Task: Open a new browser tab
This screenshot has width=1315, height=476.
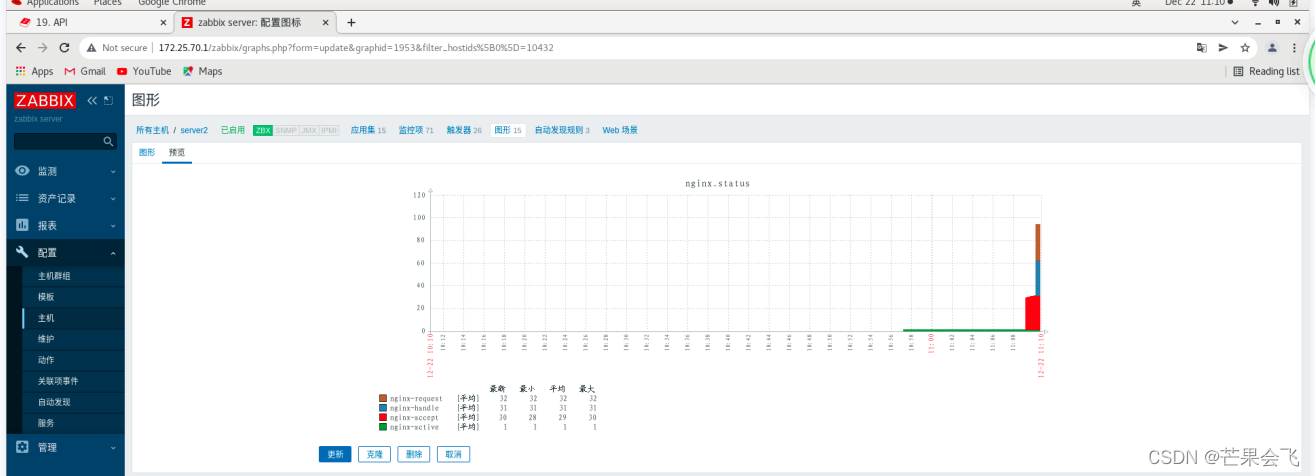Action: click(x=351, y=22)
